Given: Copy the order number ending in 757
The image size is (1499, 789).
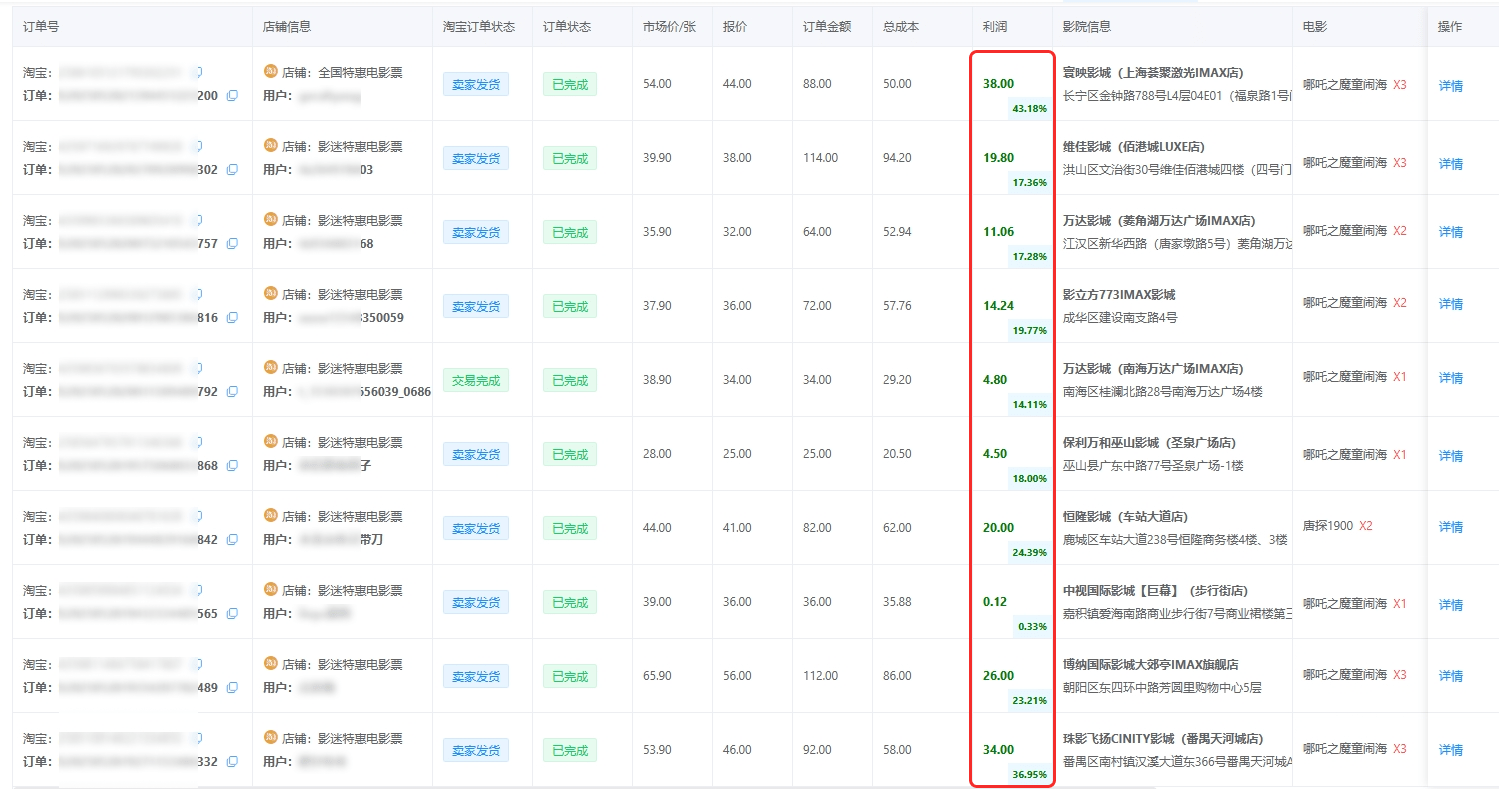Looking at the screenshot, I should (x=232, y=244).
